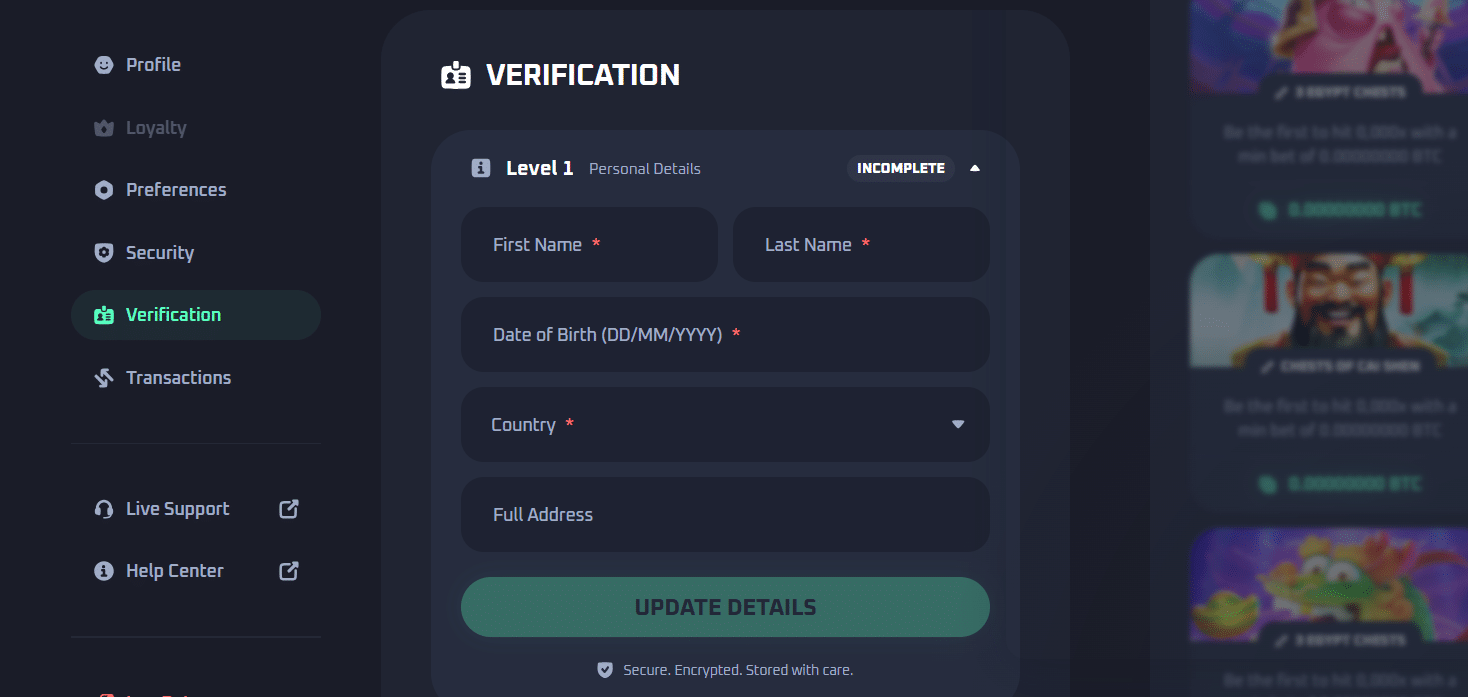Collapse the Level 1 Personal Details section
This screenshot has height=697, width=1468.
point(975,168)
